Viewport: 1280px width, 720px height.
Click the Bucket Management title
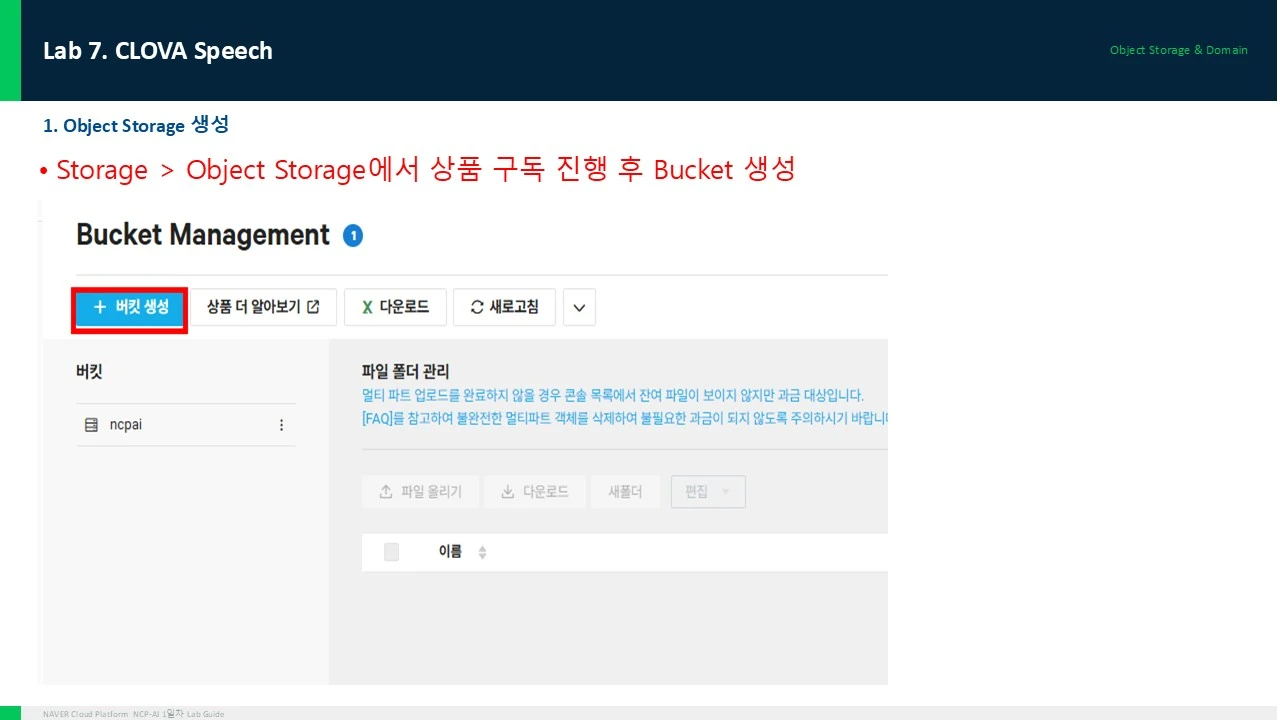tap(203, 235)
